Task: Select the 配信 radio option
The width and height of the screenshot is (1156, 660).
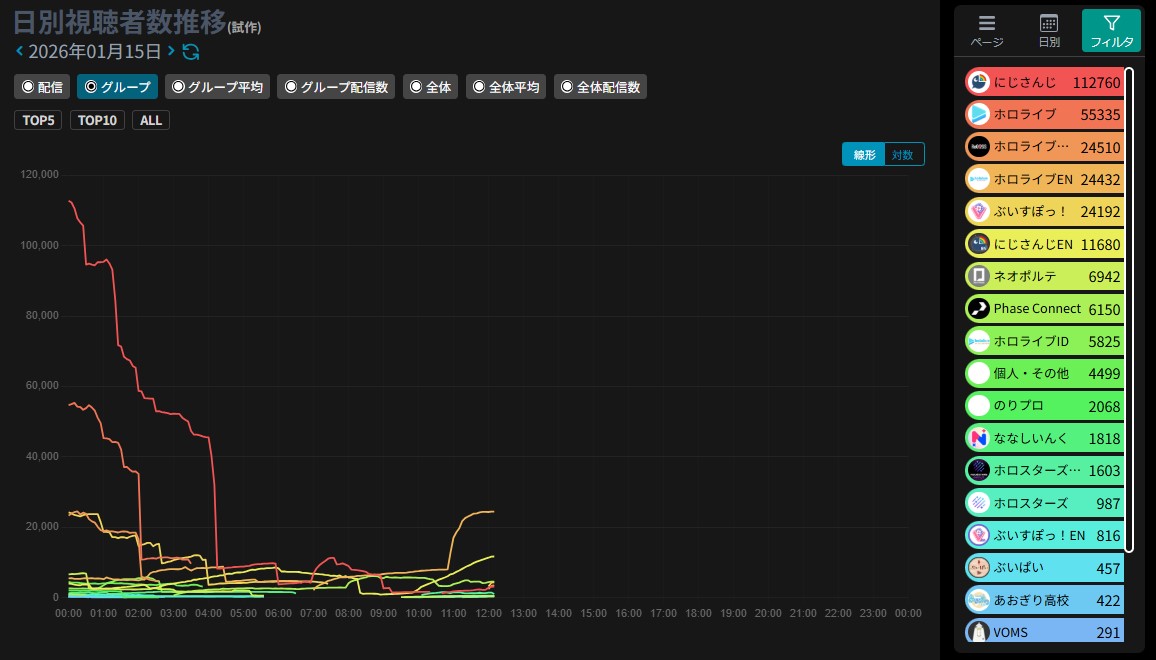Action: point(42,86)
